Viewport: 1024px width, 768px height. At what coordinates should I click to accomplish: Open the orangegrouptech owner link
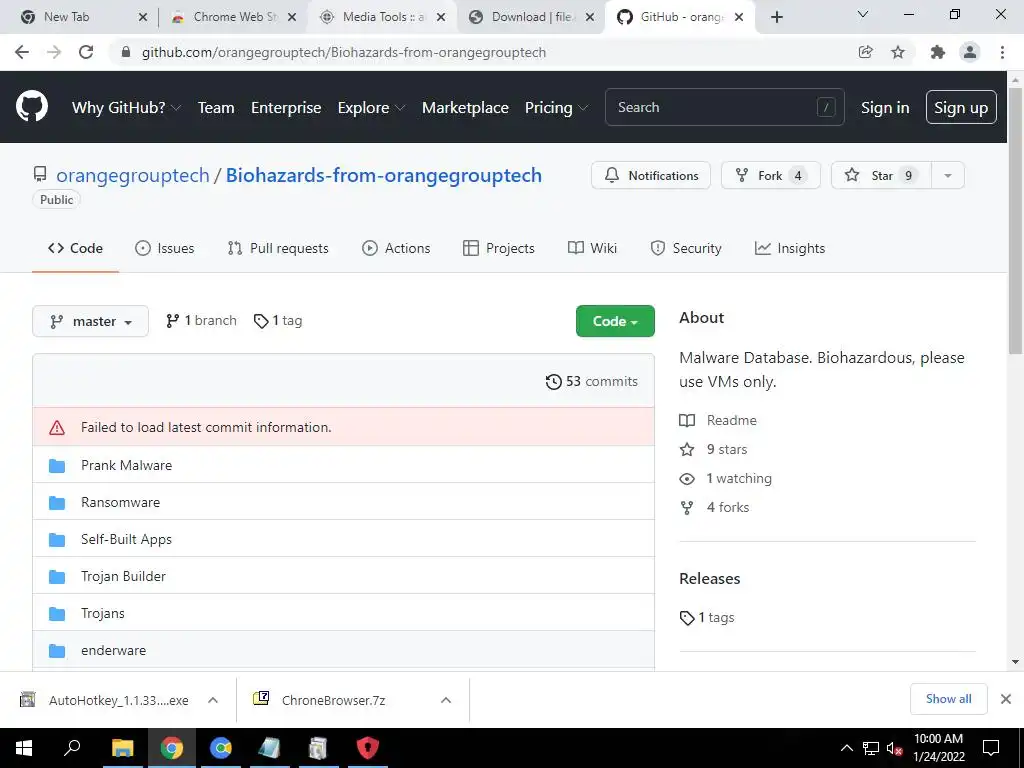point(133,175)
